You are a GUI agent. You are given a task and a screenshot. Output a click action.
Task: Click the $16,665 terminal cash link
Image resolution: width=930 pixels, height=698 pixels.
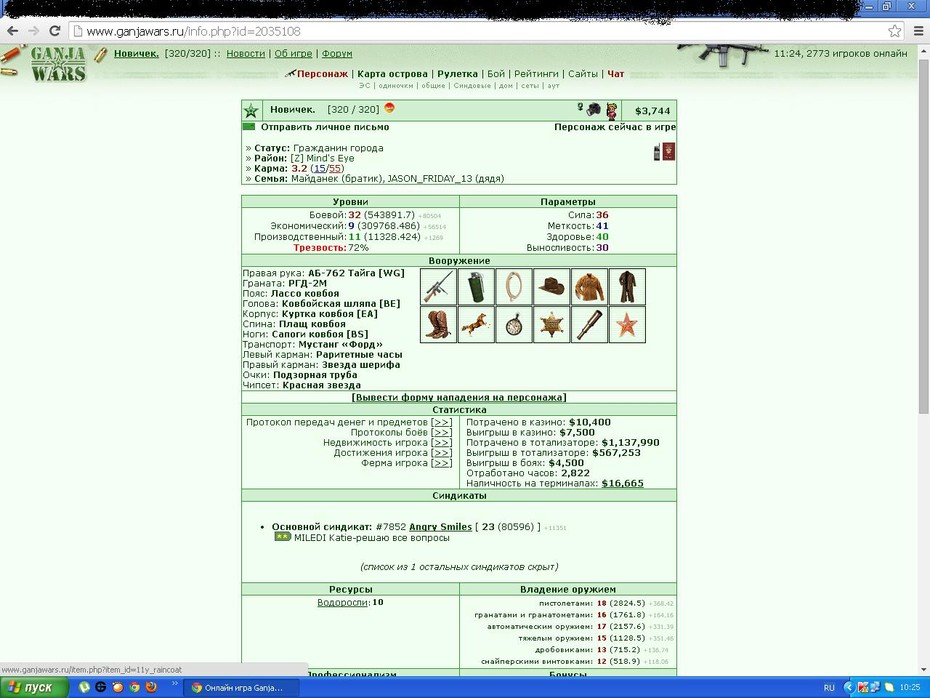pyautogui.click(x=622, y=483)
